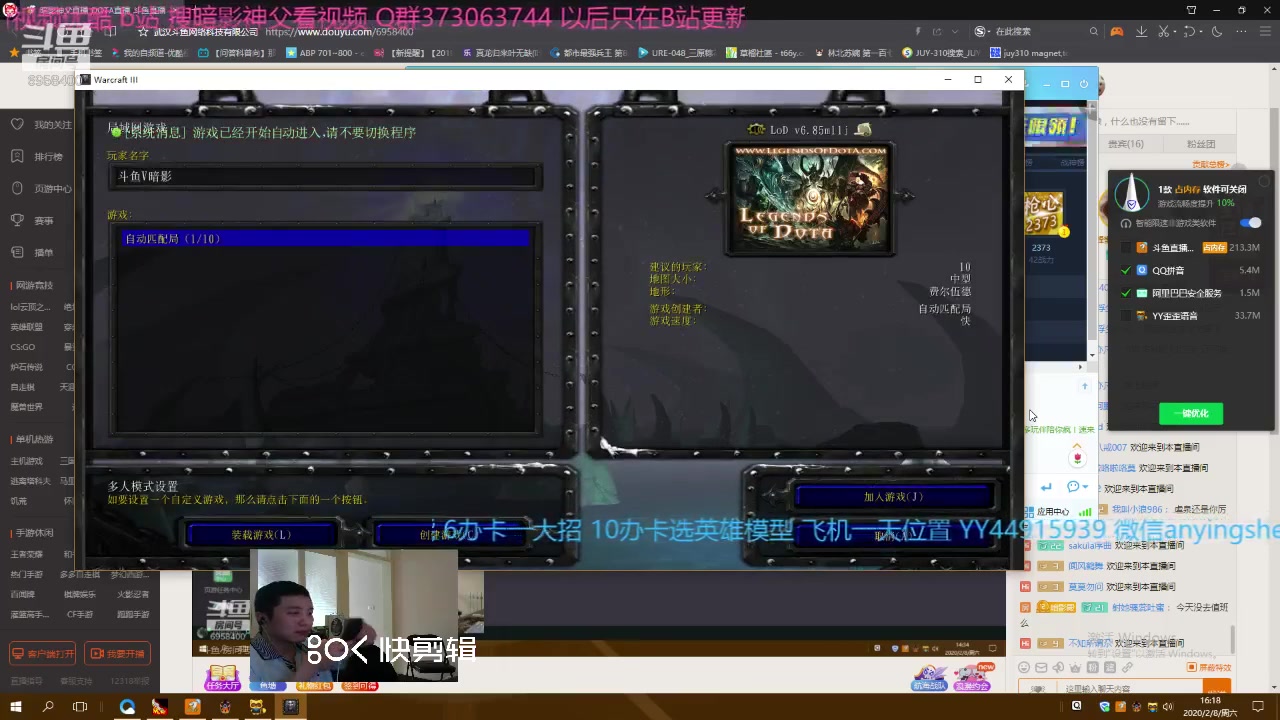Click the blue up-arrow button in chat area
This screenshot has width=1280, height=720.
click(1084, 386)
